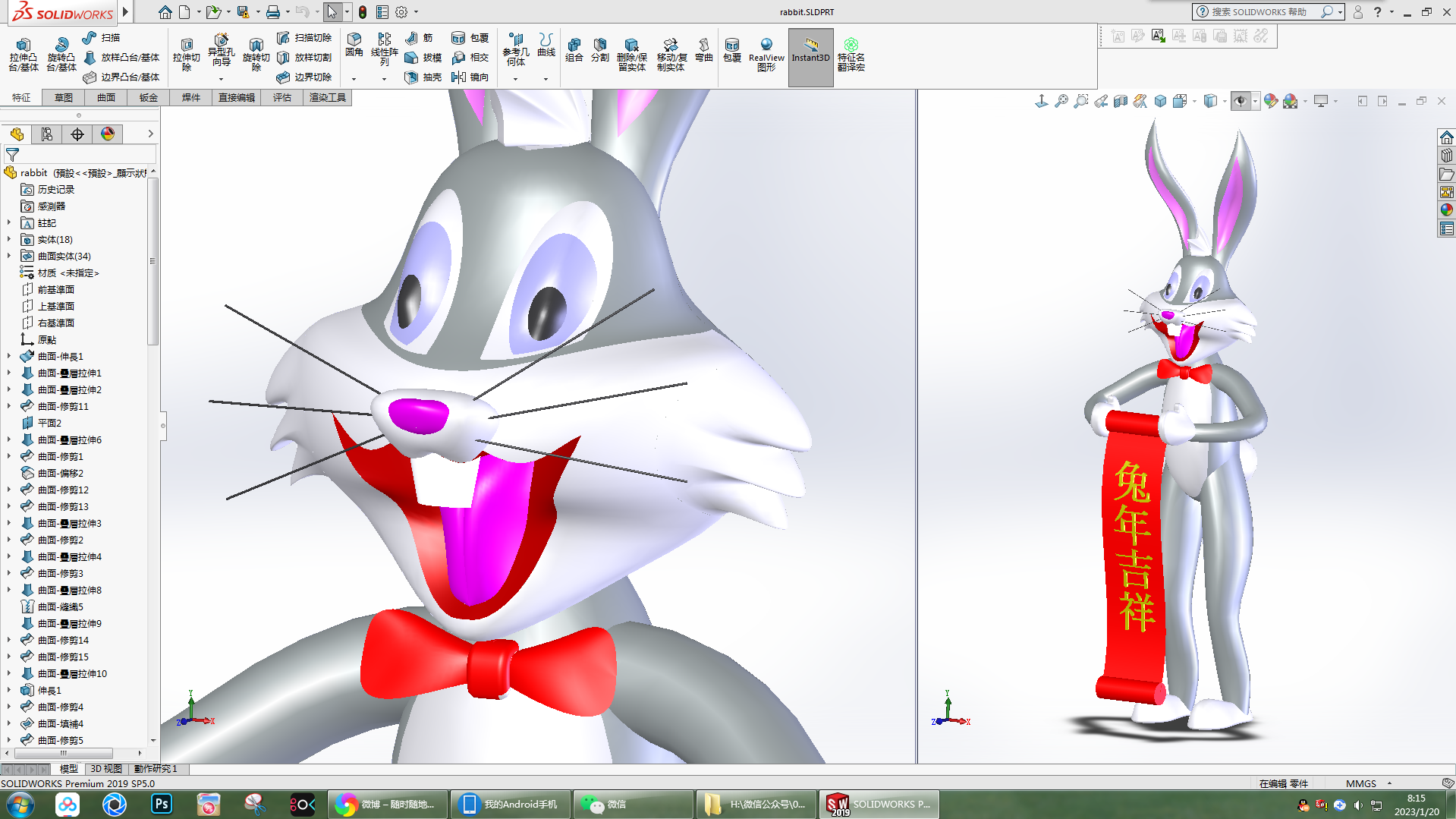The image size is (1456, 819).
Task: Click the 边界凸台/基体 boundary boss tool
Action: click(x=121, y=77)
